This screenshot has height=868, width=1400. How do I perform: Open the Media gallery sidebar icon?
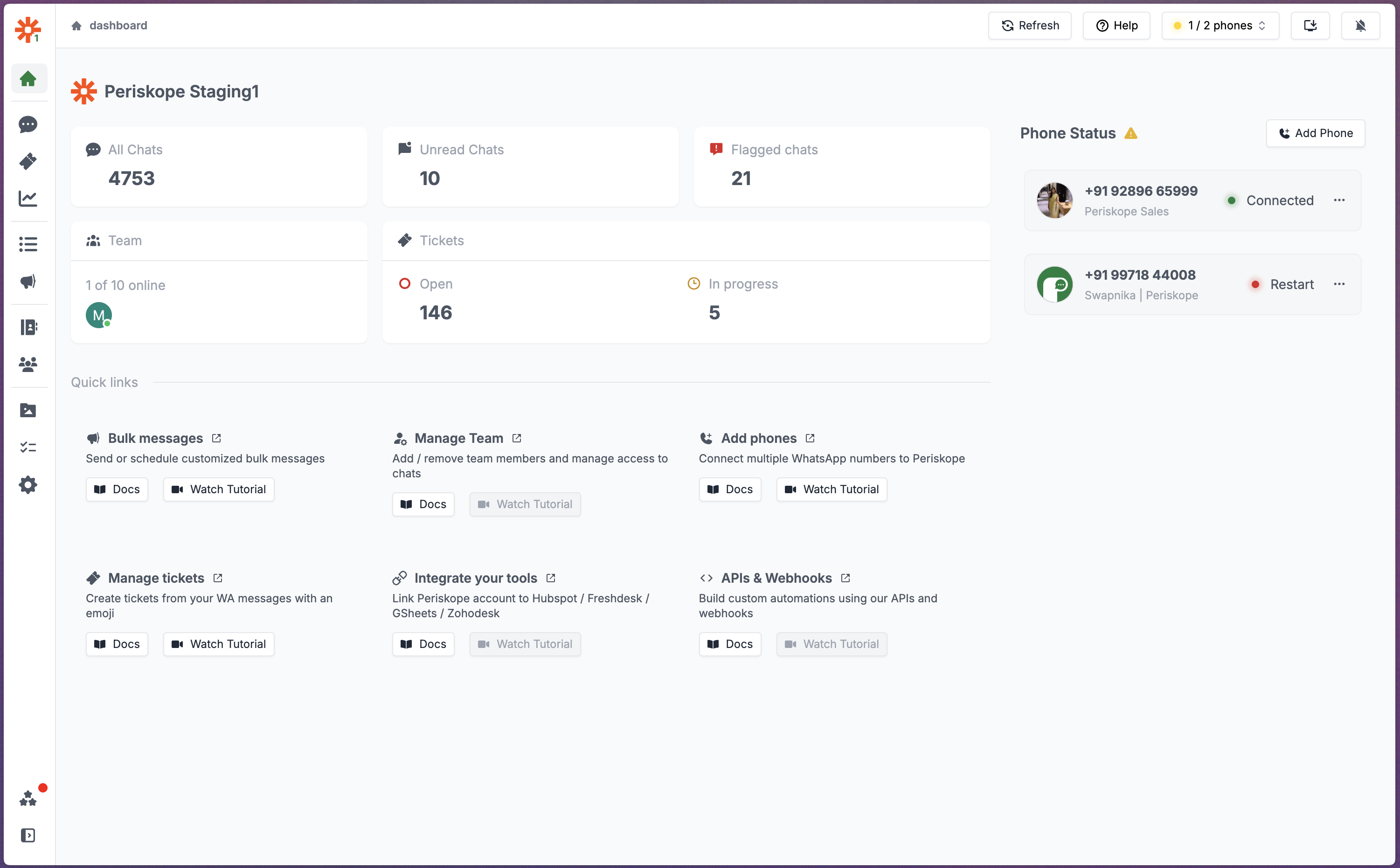click(28, 410)
